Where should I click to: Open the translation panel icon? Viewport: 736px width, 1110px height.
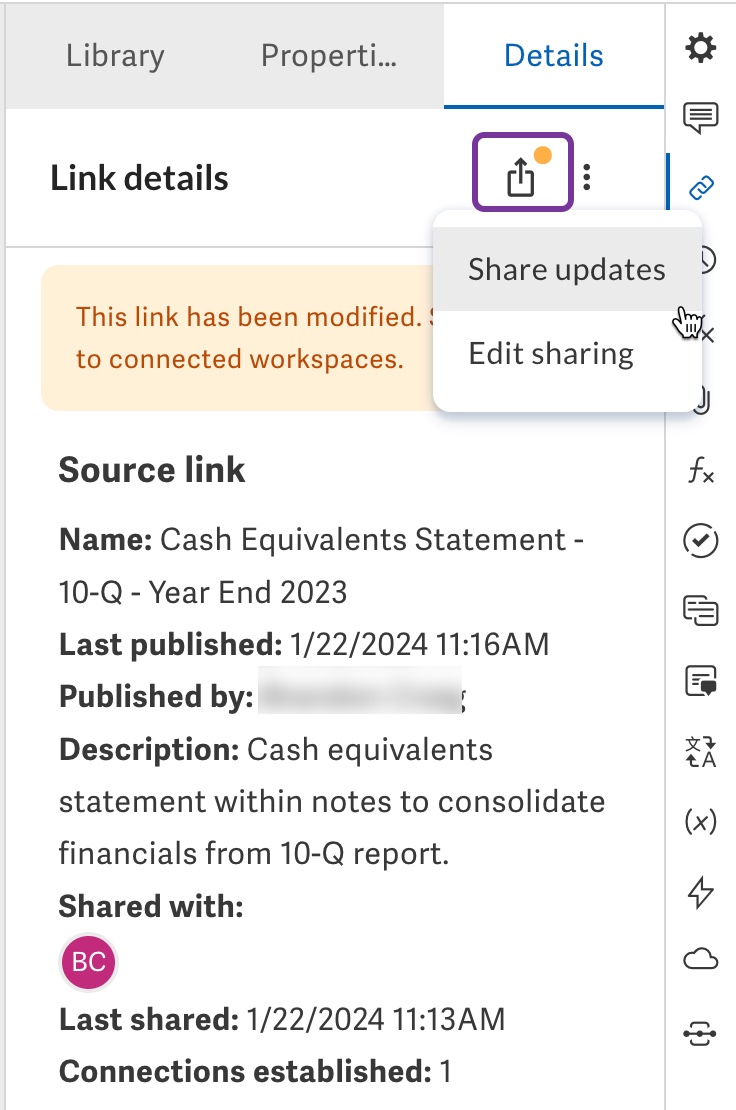(701, 752)
